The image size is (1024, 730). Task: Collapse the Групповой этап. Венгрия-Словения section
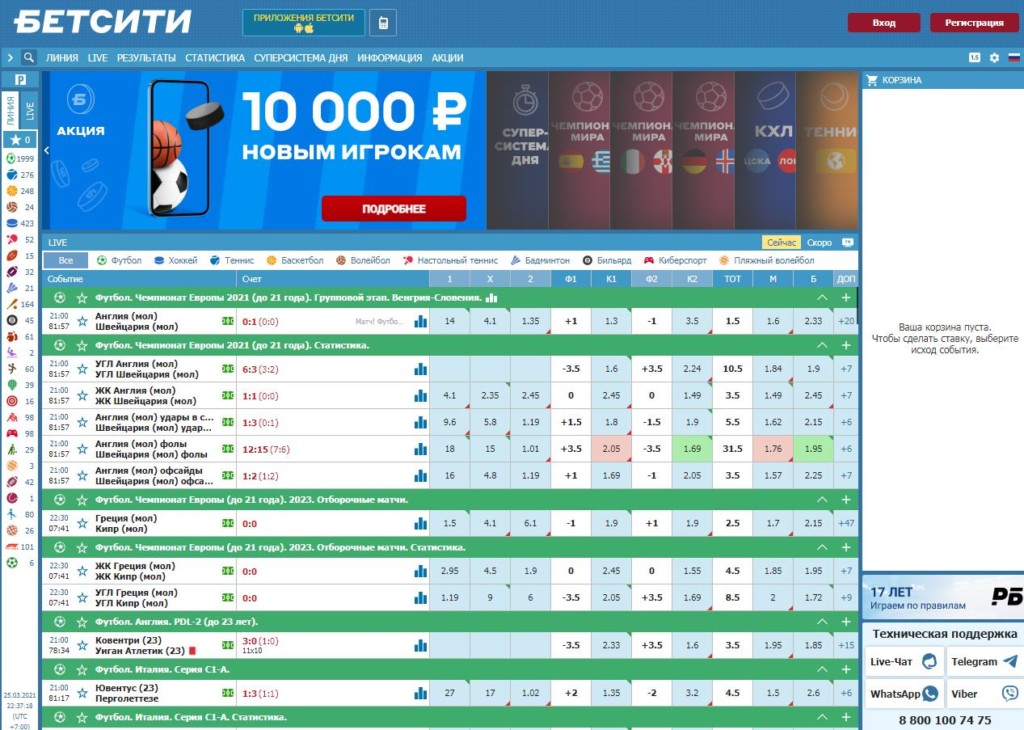822,298
